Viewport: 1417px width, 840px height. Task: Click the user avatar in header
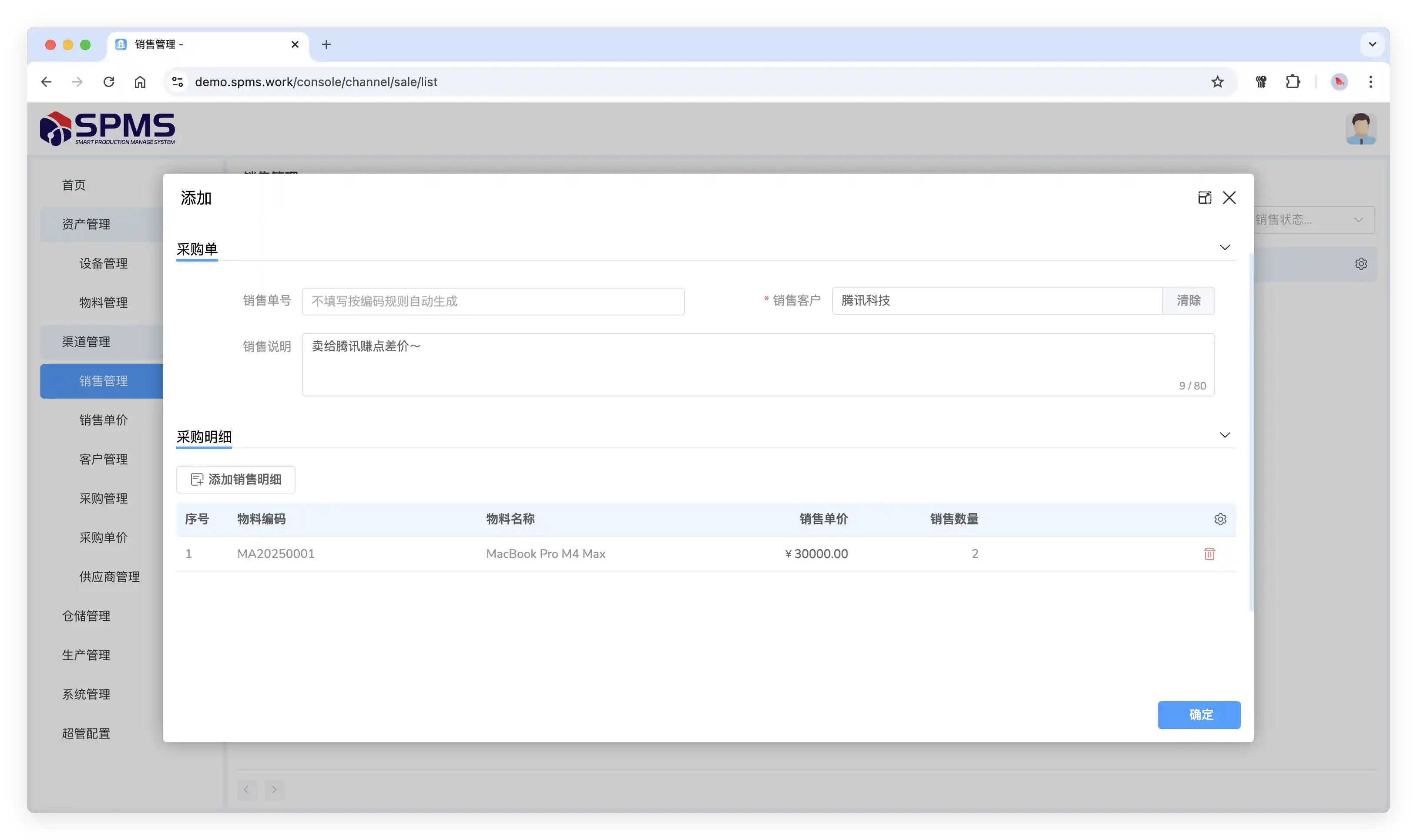click(x=1360, y=129)
